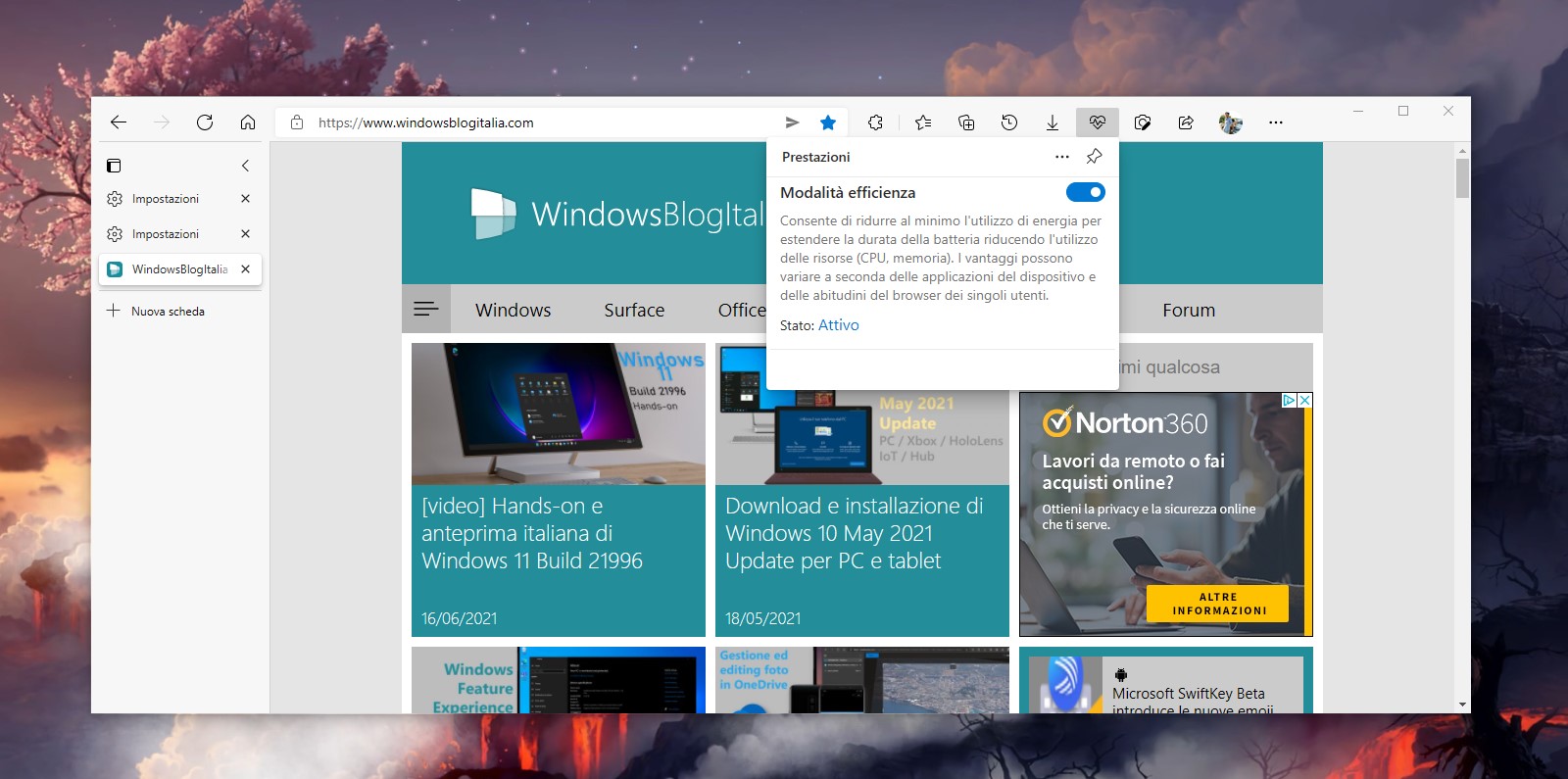
Task: Click the read aloud arrow icon in address bar
Action: pyautogui.click(x=792, y=122)
